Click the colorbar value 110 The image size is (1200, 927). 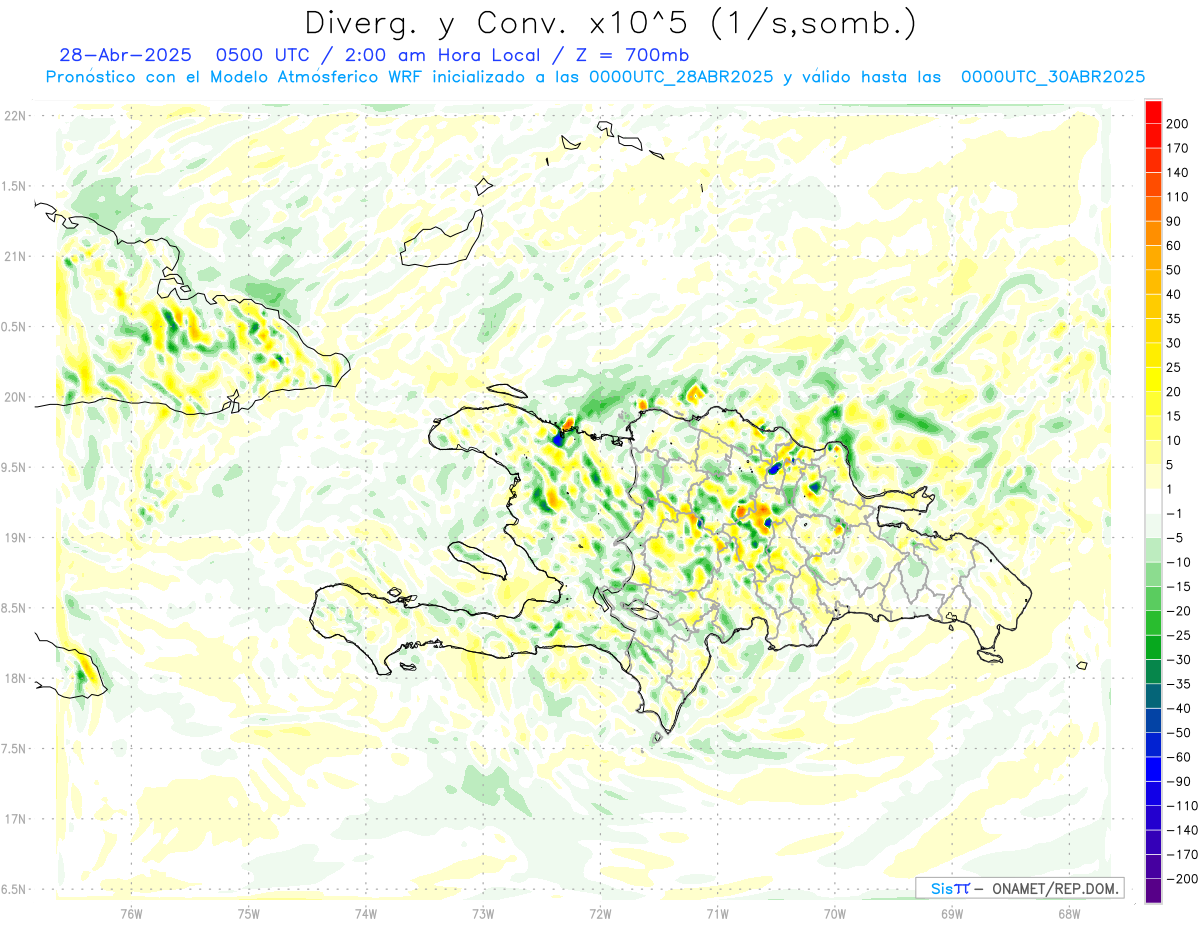coord(1177,197)
